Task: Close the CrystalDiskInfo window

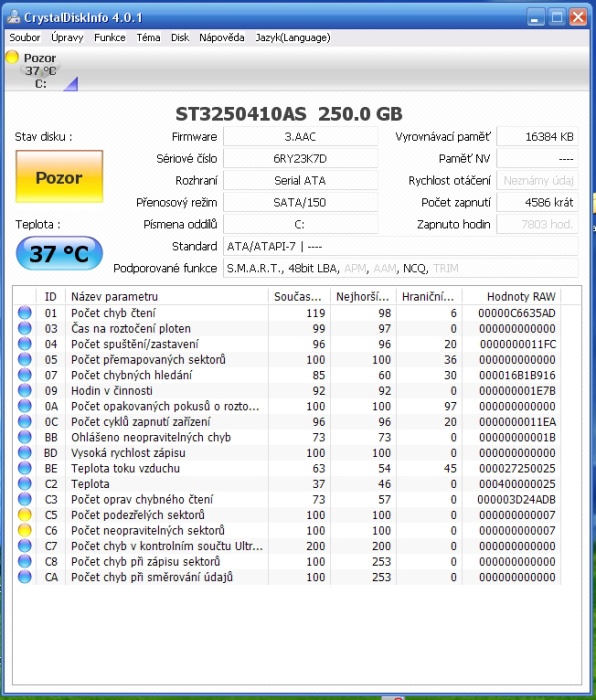Action: coord(578,17)
